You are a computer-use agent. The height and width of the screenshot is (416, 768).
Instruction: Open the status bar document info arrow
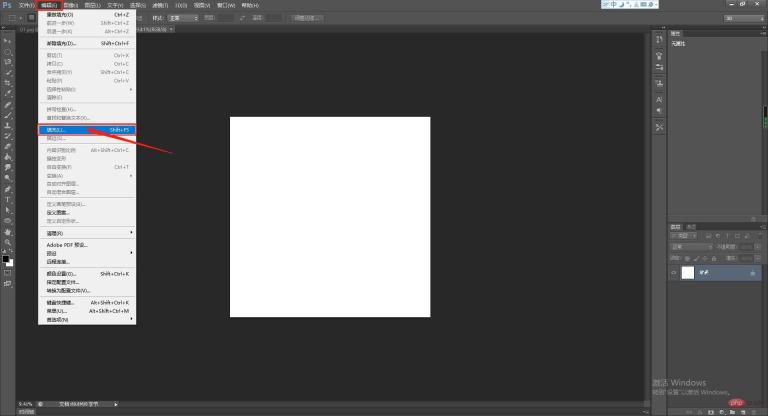[x=116, y=404]
